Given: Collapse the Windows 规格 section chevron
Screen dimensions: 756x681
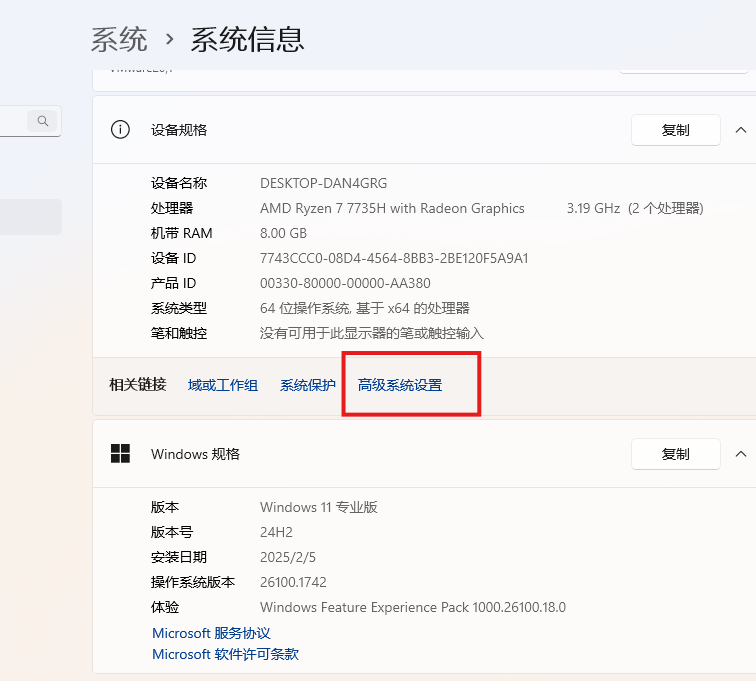Looking at the screenshot, I should click(741, 454).
